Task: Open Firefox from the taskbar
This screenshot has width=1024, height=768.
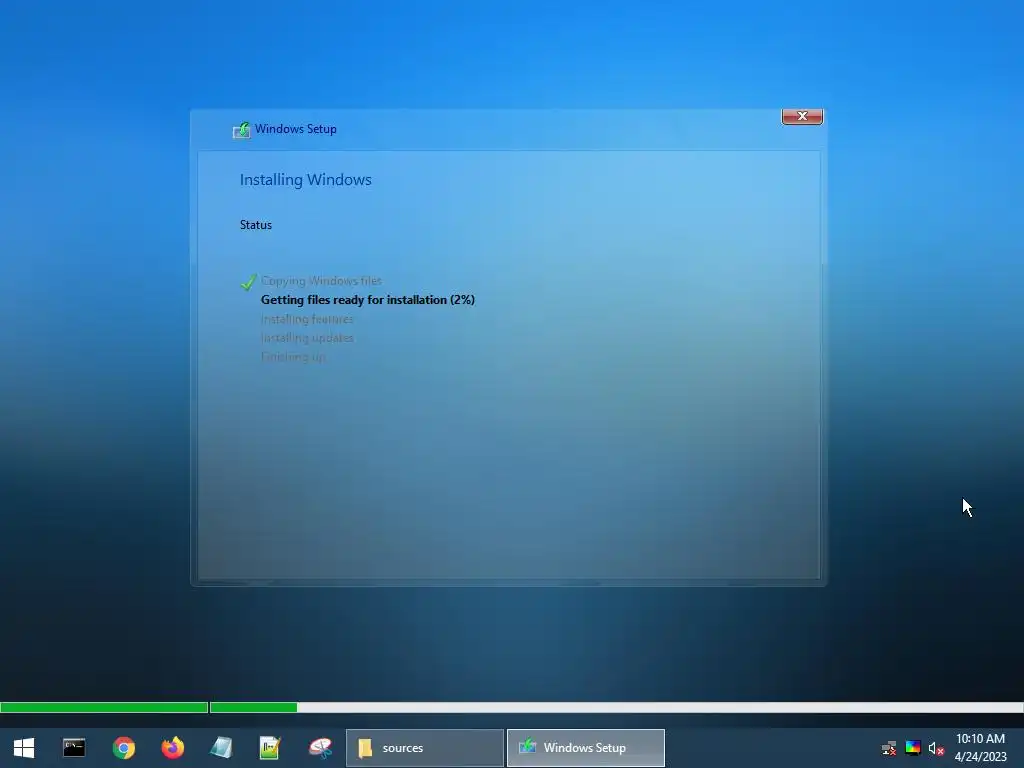Action: pyautogui.click(x=172, y=748)
